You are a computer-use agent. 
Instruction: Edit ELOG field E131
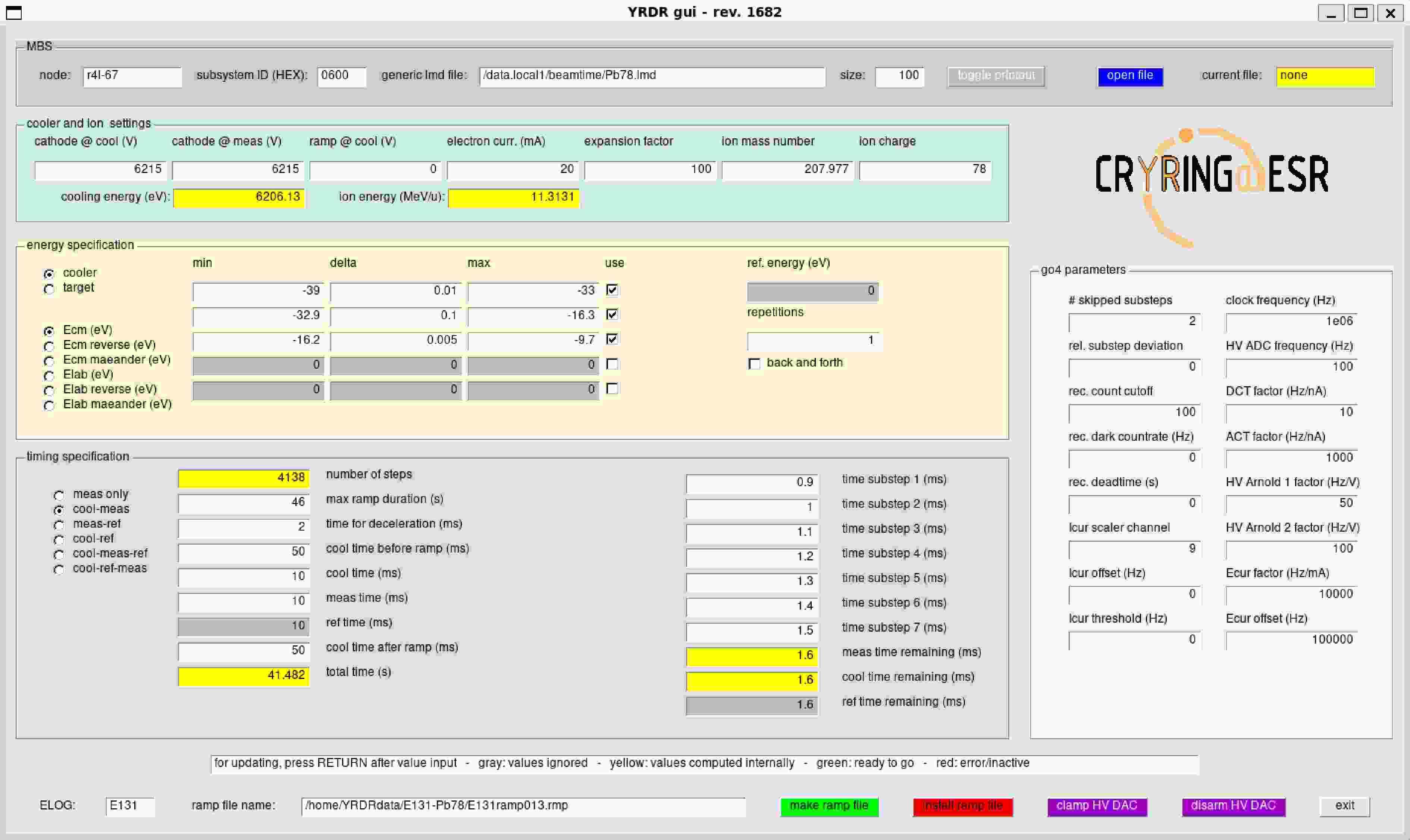click(x=130, y=806)
